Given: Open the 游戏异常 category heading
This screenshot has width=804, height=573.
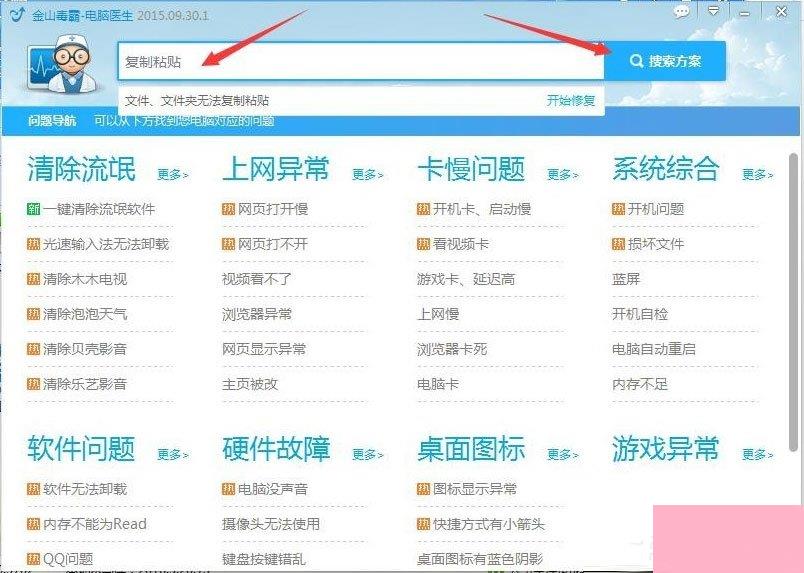Looking at the screenshot, I should tap(666, 449).
